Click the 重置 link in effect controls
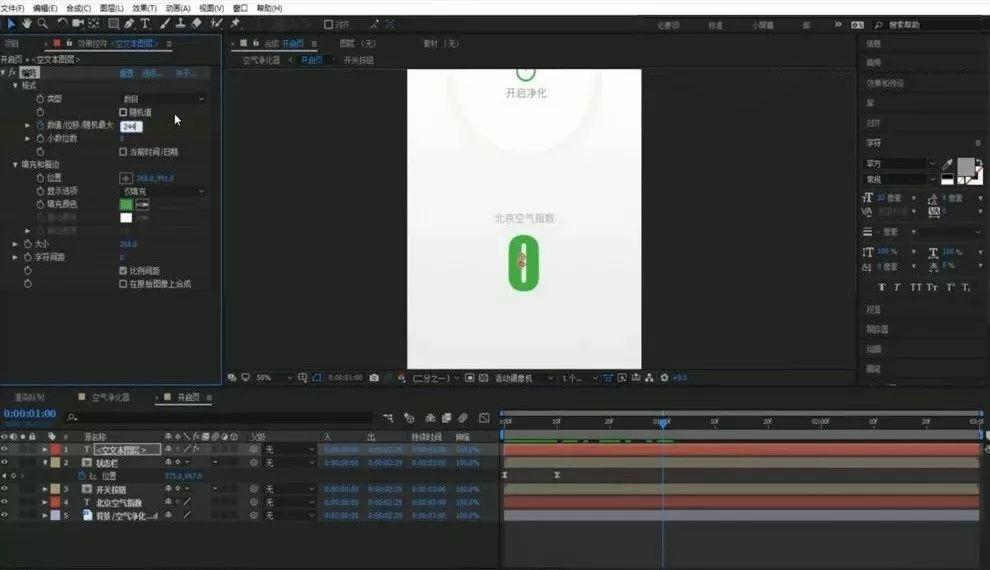990x570 pixels. click(x=127, y=73)
